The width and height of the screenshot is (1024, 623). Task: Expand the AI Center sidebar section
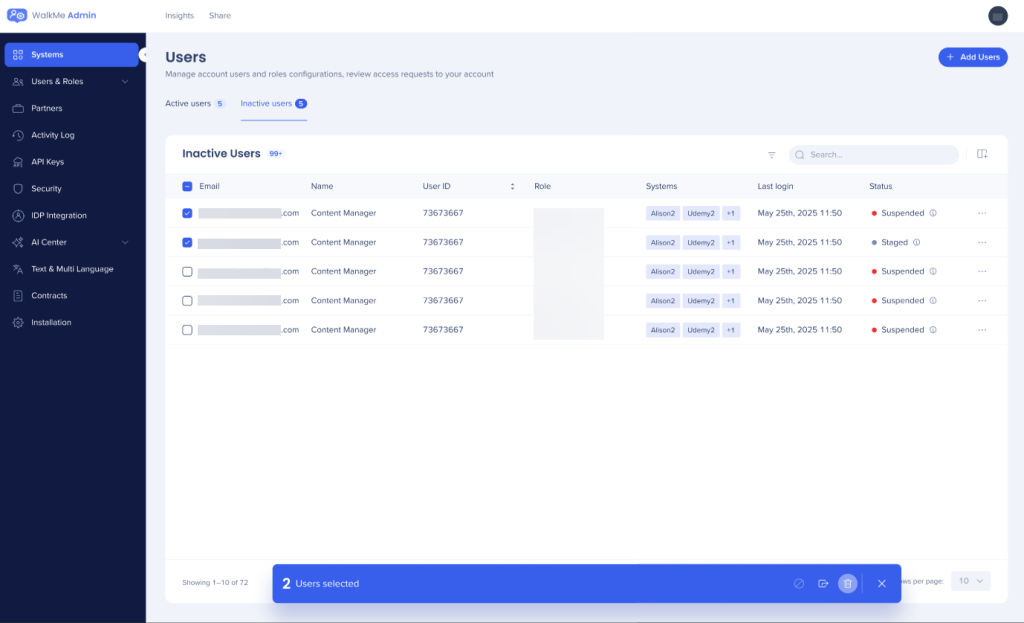125,242
